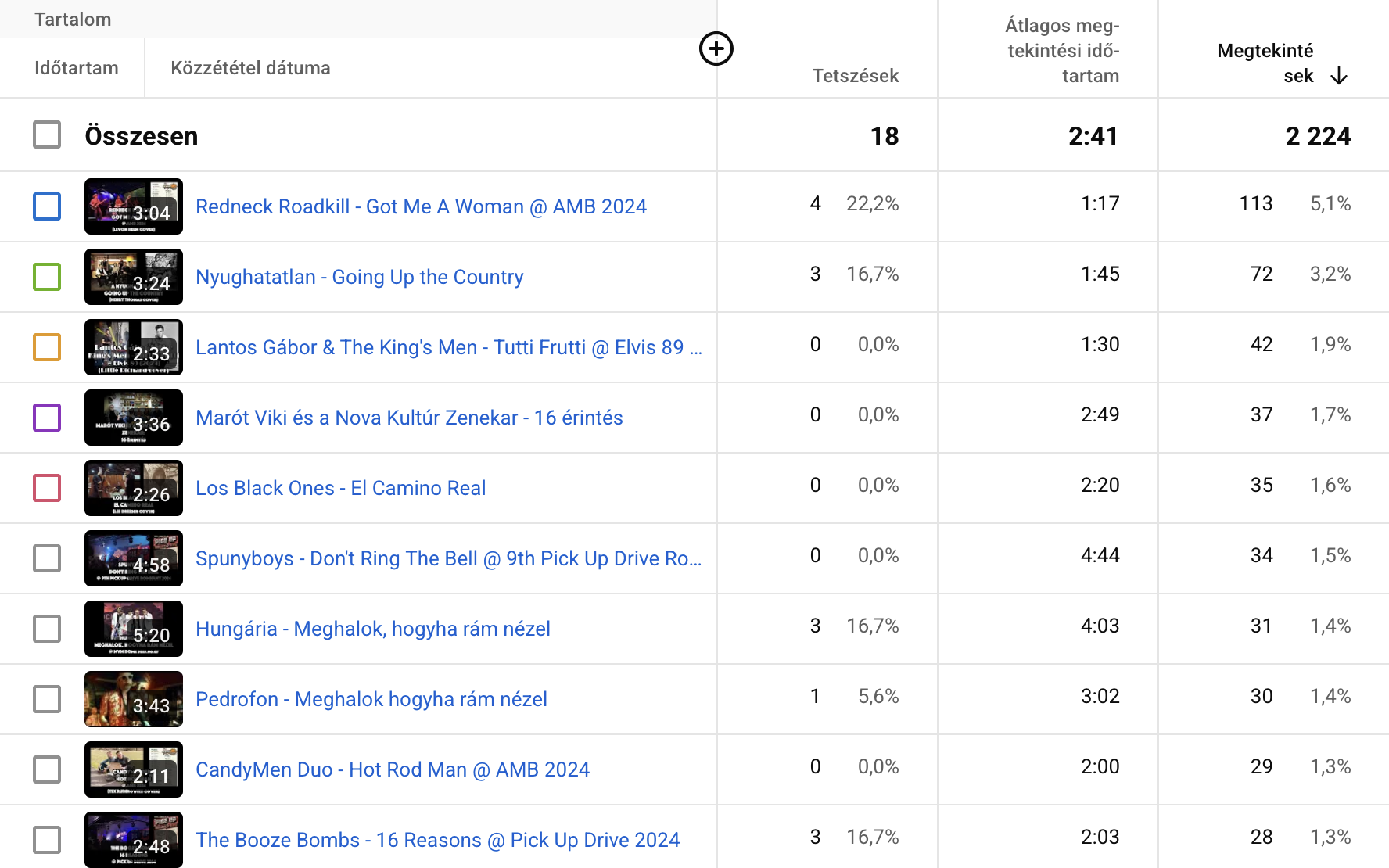Image resolution: width=1389 pixels, height=868 pixels.
Task: Open Pedrofon - Meghalok hogyha rám nézel
Action: (371, 699)
